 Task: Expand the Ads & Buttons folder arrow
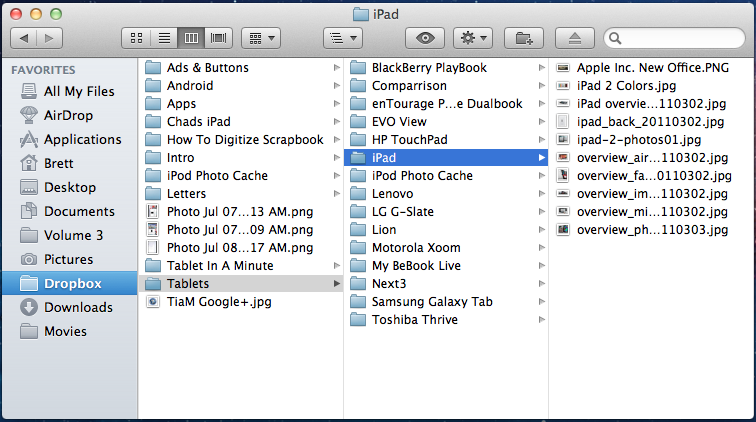point(337,68)
